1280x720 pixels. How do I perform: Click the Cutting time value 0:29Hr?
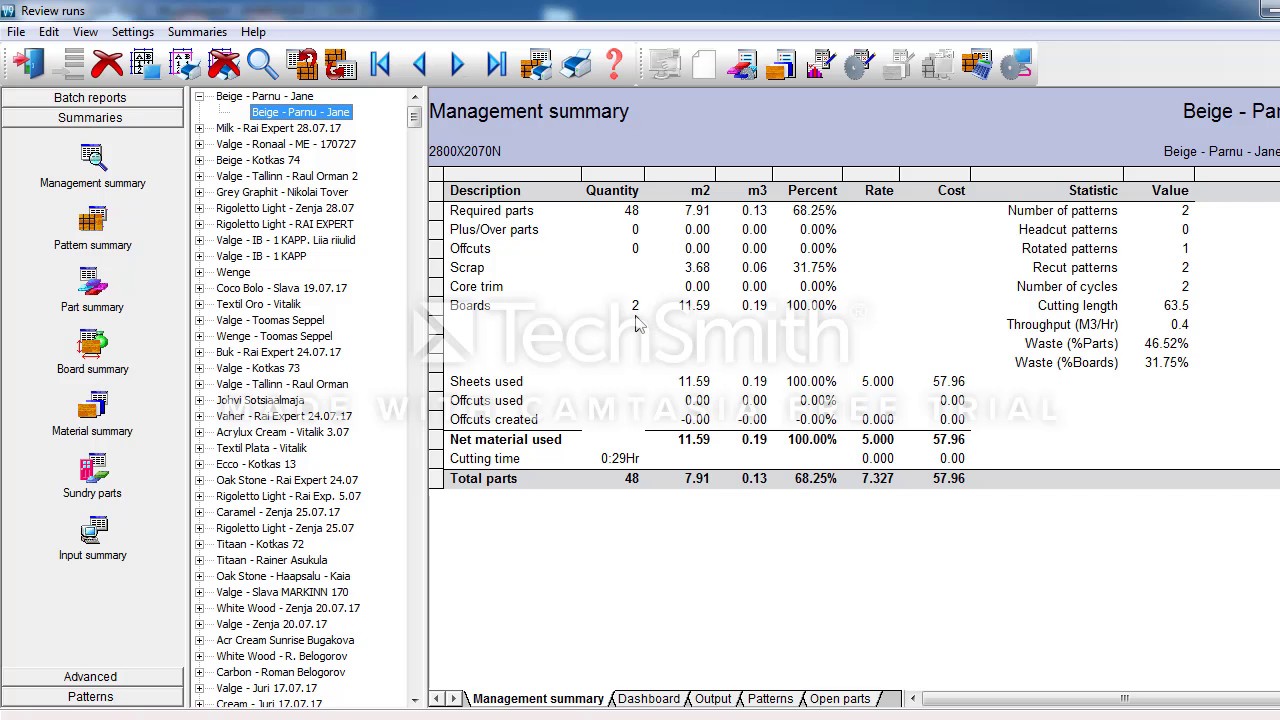pos(620,459)
